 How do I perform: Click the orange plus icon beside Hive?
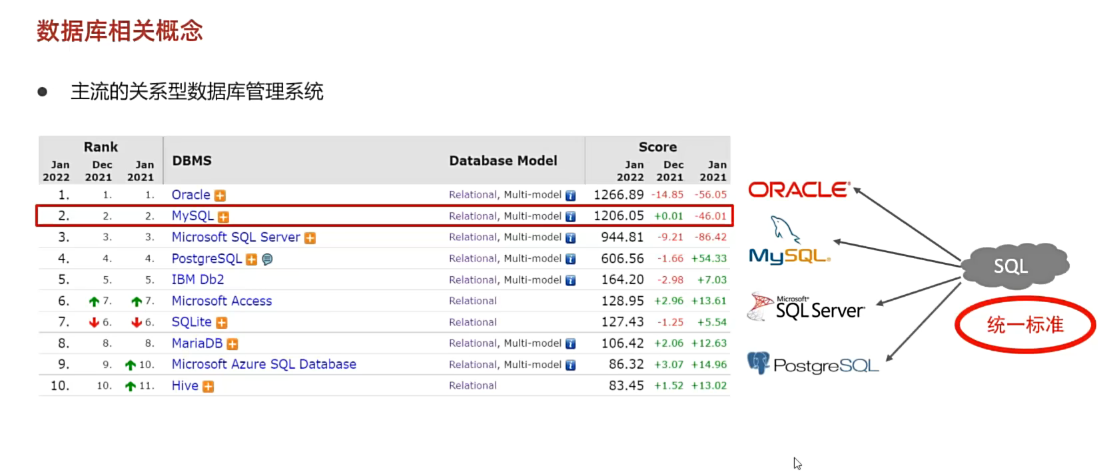click(207, 386)
